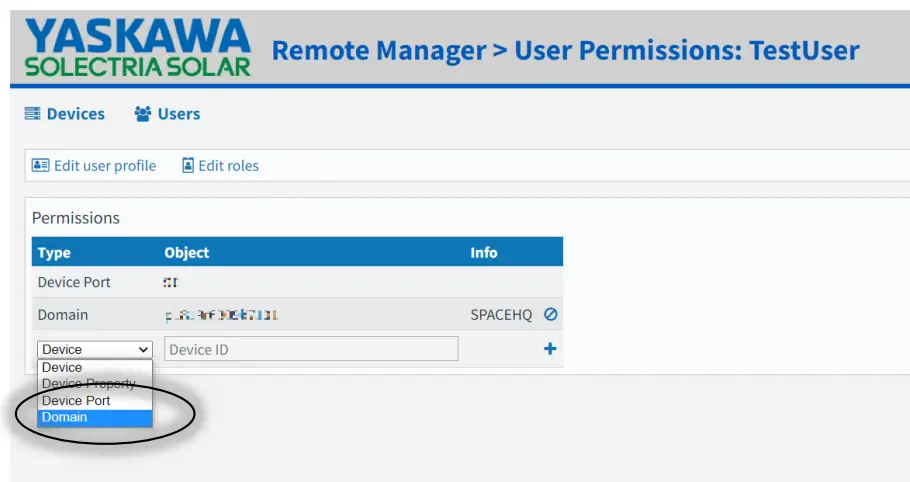Click the Yaskawa Solectria Solar logo

click(138, 48)
